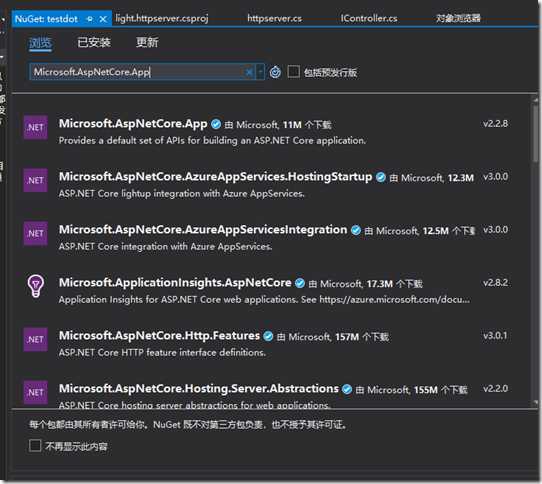Open the httpserver.cs tab
This screenshot has width=542, height=484.
click(x=274, y=18)
